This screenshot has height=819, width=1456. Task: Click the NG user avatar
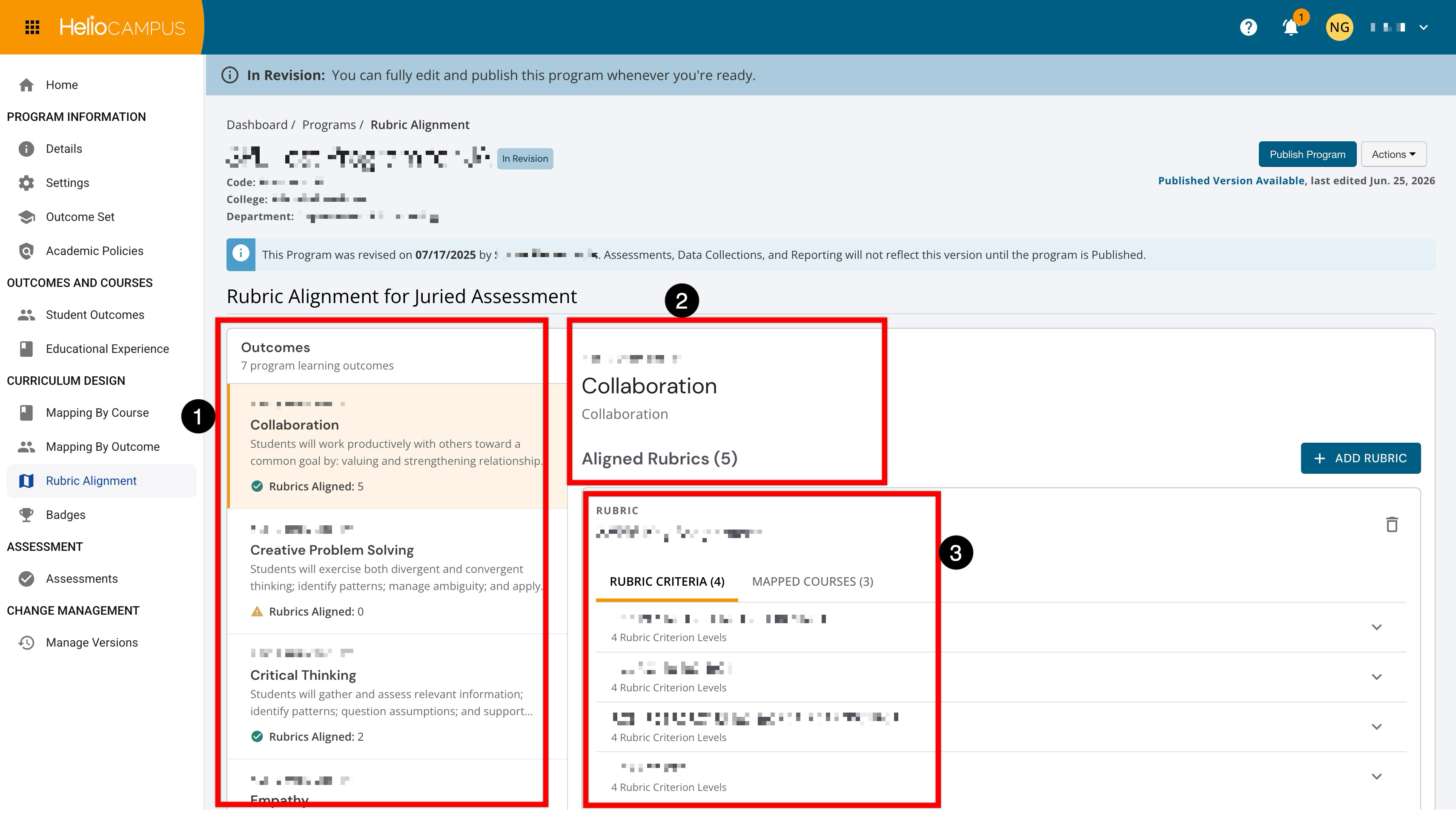tap(1340, 27)
